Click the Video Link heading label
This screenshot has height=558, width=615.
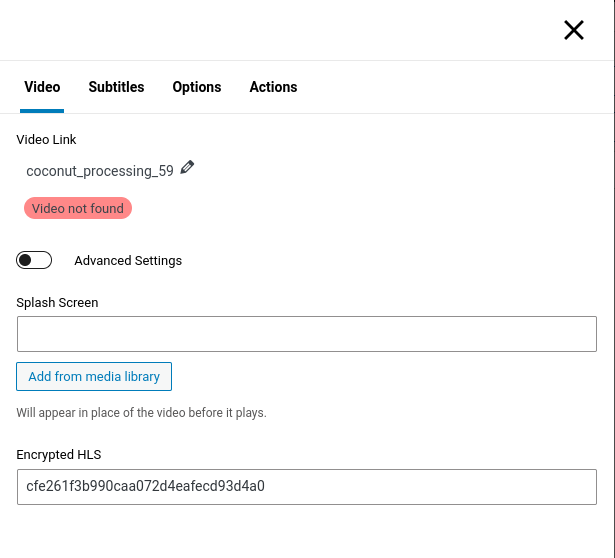point(46,140)
